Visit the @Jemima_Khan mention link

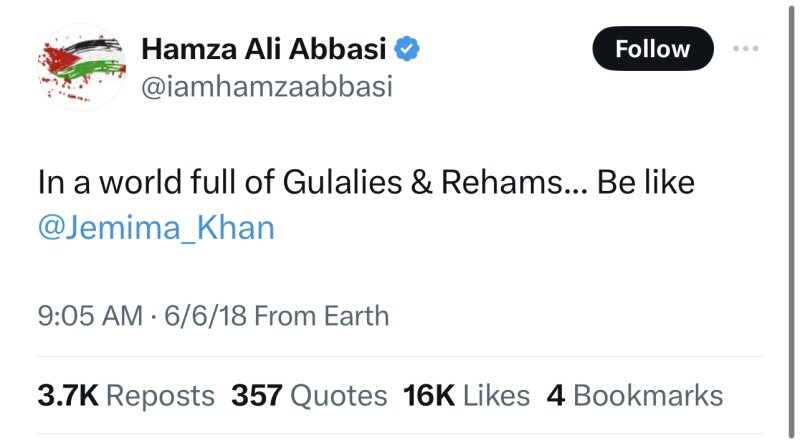pyautogui.click(x=155, y=227)
